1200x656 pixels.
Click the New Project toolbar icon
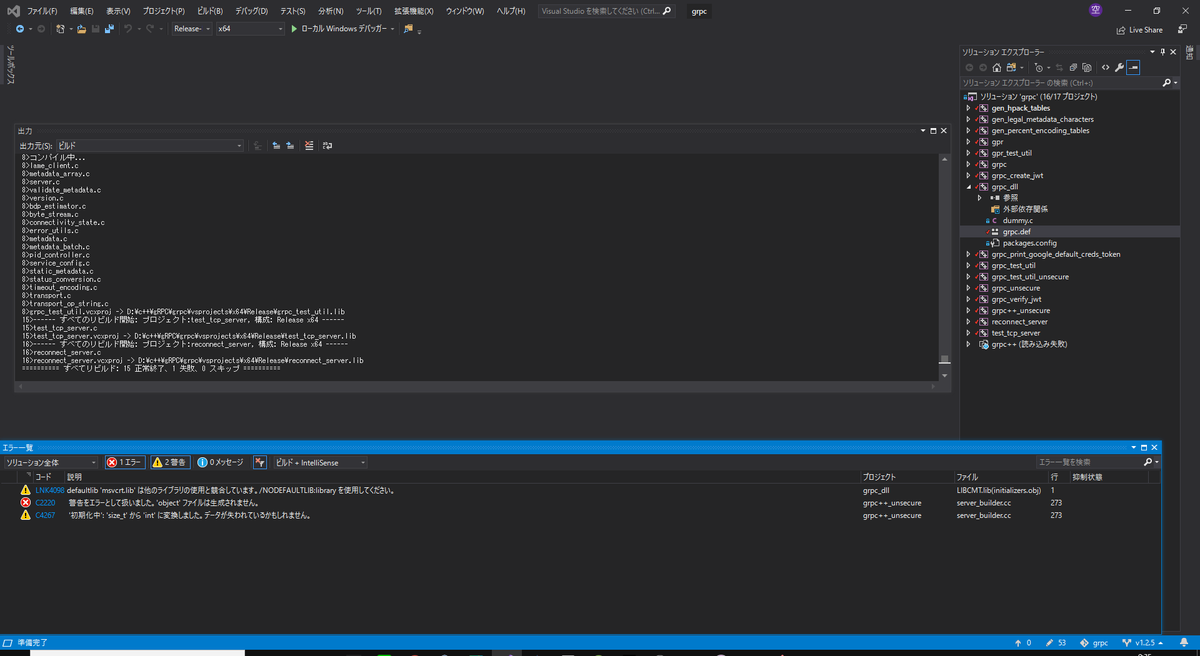click(60, 29)
